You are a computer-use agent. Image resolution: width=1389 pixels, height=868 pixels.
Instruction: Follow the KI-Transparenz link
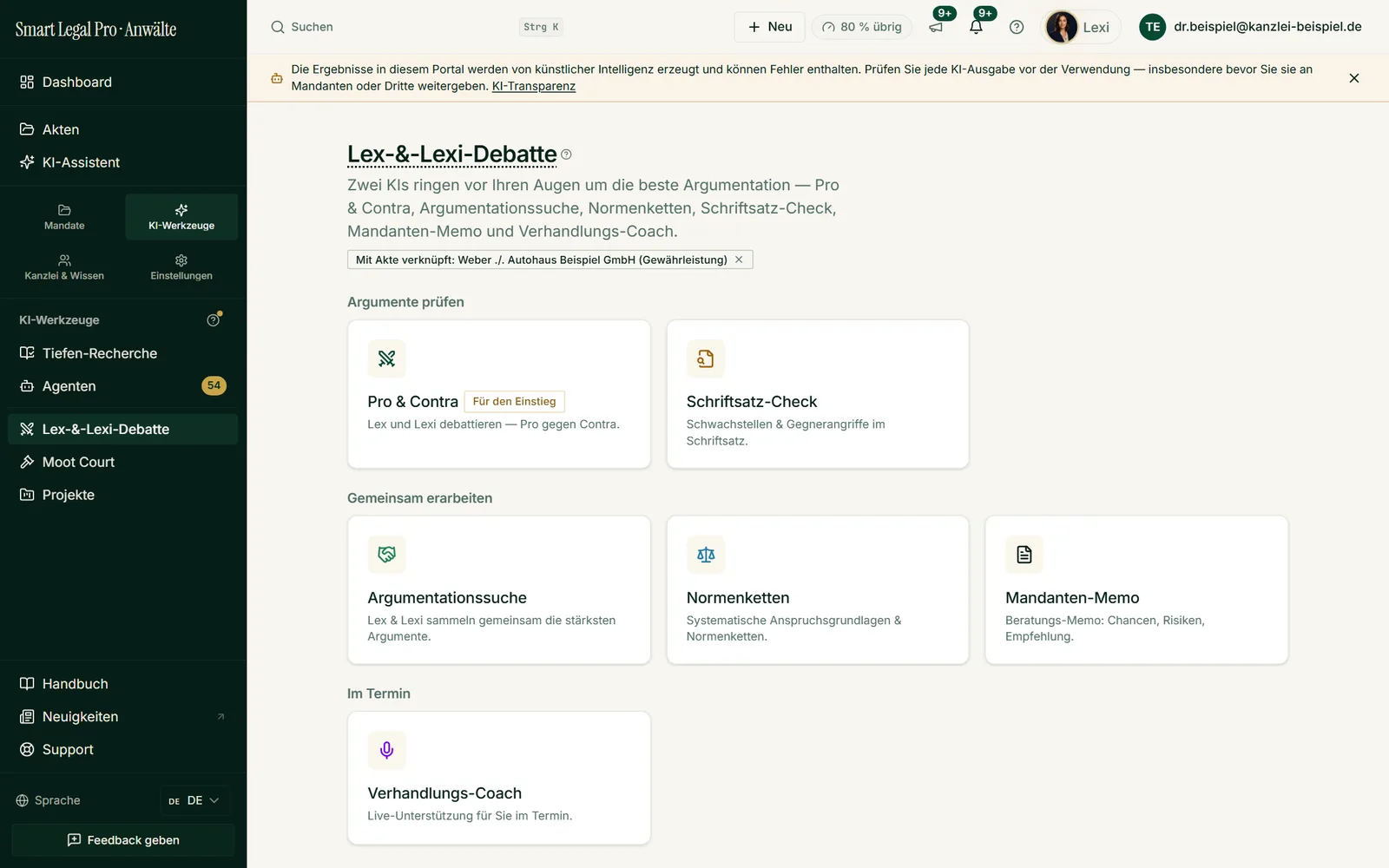(534, 86)
